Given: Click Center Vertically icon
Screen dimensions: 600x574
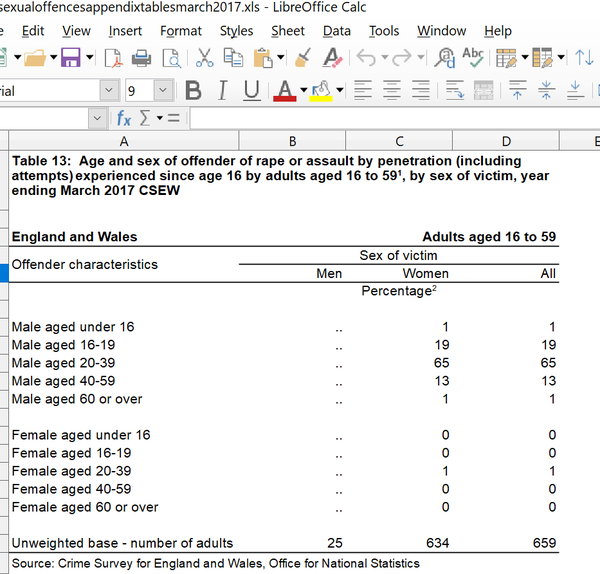Looking at the screenshot, I should click(x=546, y=91).
